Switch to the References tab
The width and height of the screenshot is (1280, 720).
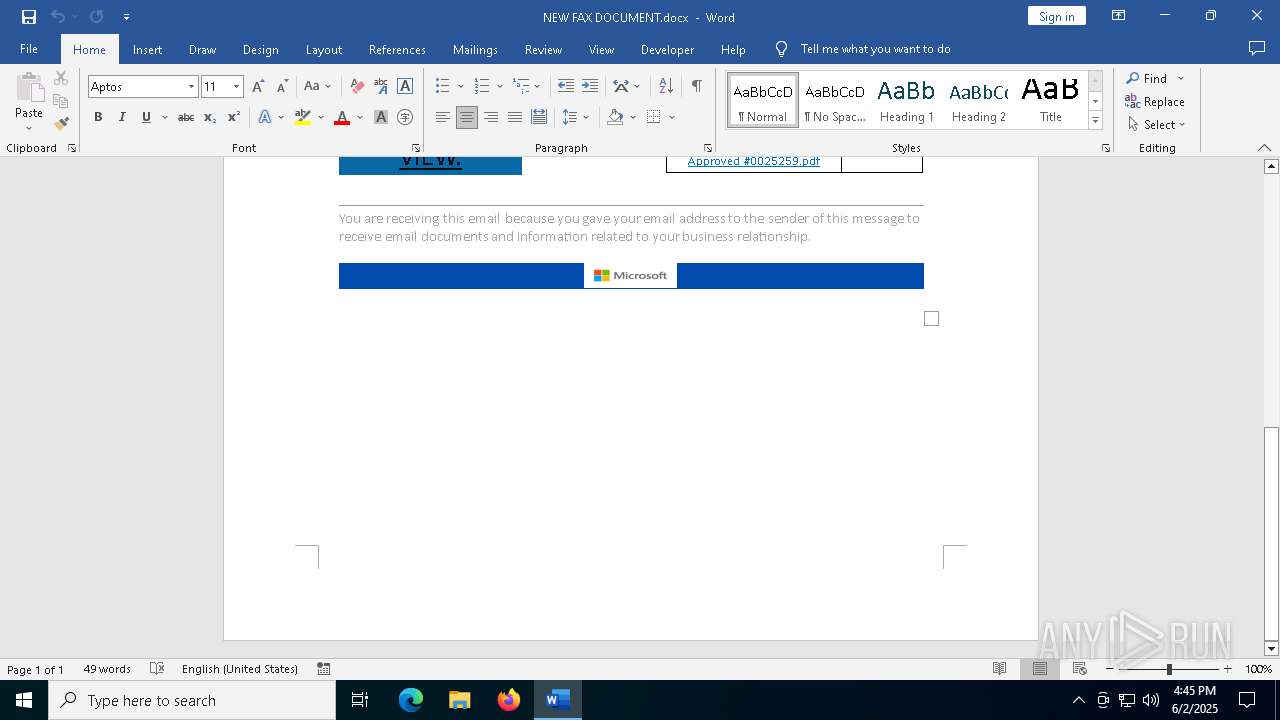pyautogui.click(x=397, y=49)
